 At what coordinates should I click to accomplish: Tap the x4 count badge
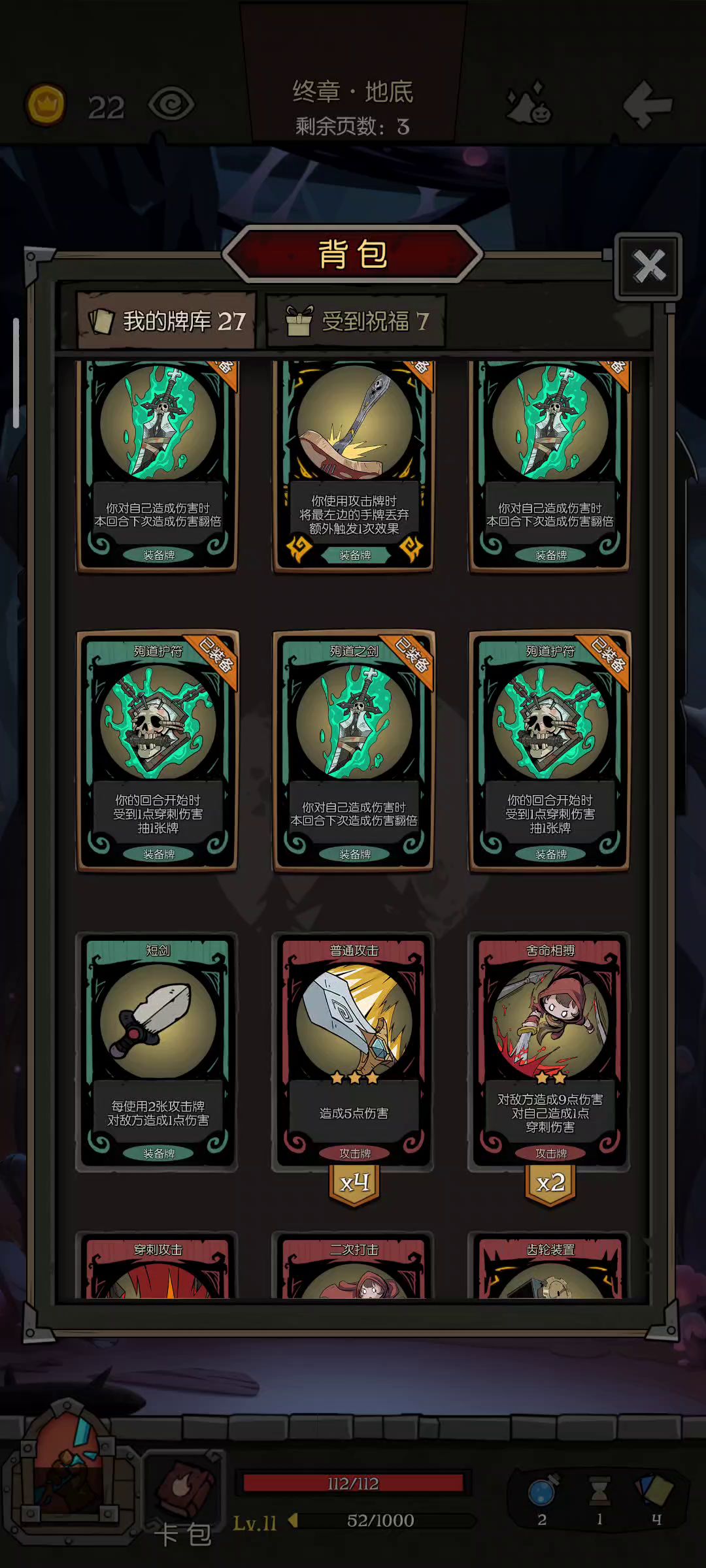click(354, 1183)
